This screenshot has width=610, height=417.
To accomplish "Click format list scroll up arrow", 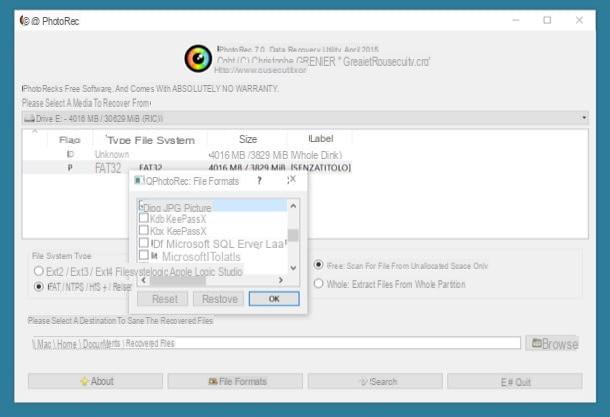I will [293, 206].
